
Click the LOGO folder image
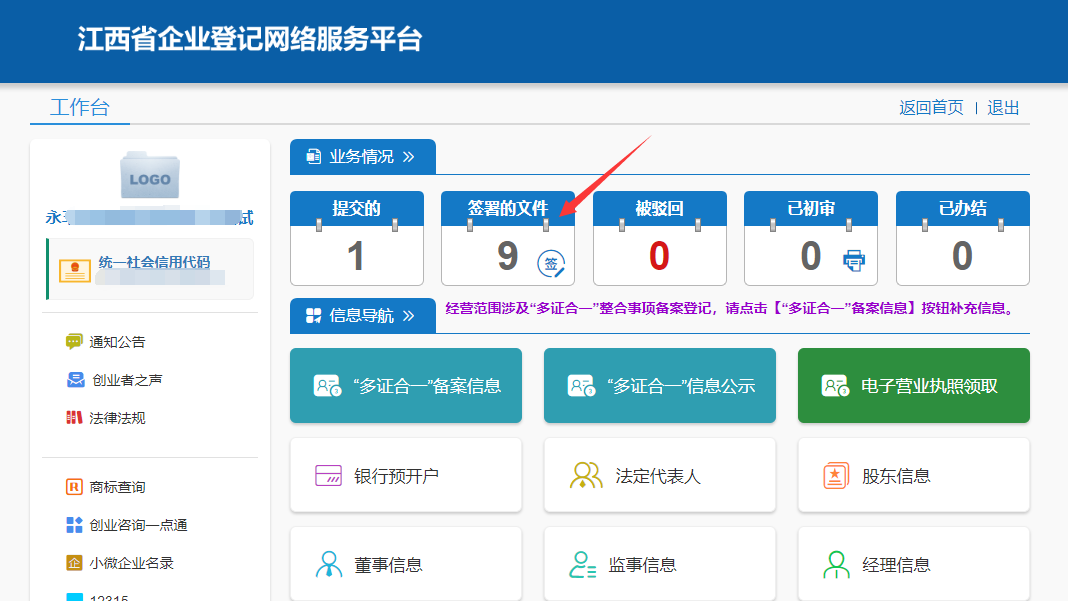[x=150, y=175]
